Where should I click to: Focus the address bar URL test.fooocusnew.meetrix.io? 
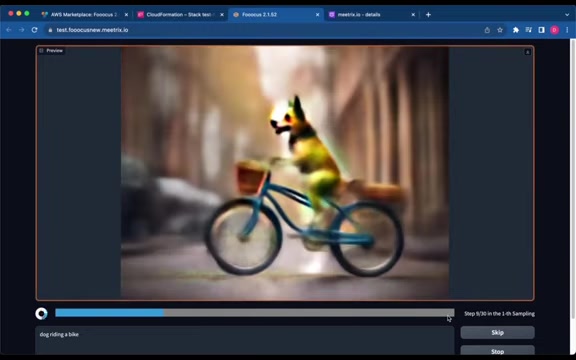pos(92,30)
